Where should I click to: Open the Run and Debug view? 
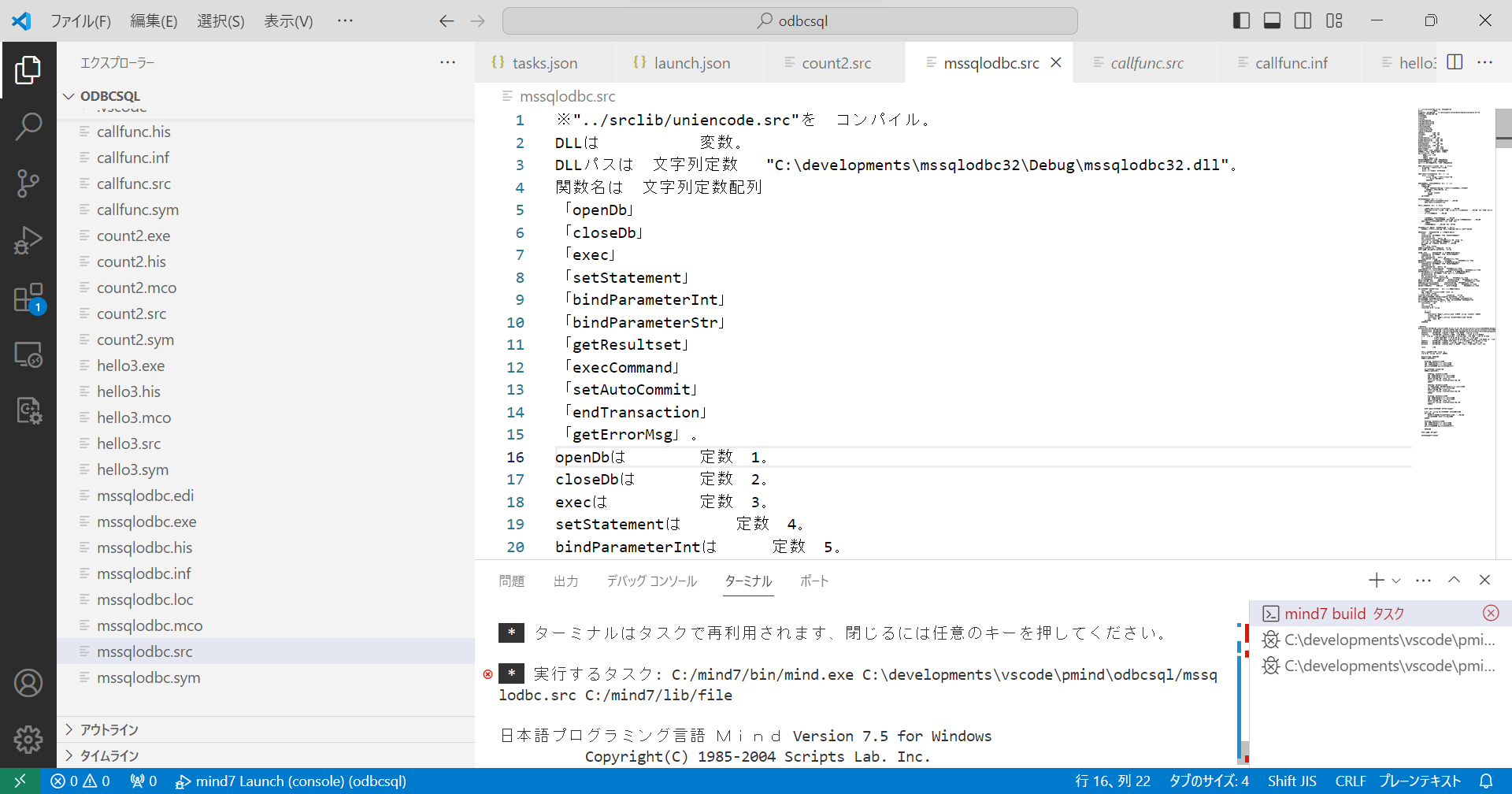click(28, 240)
